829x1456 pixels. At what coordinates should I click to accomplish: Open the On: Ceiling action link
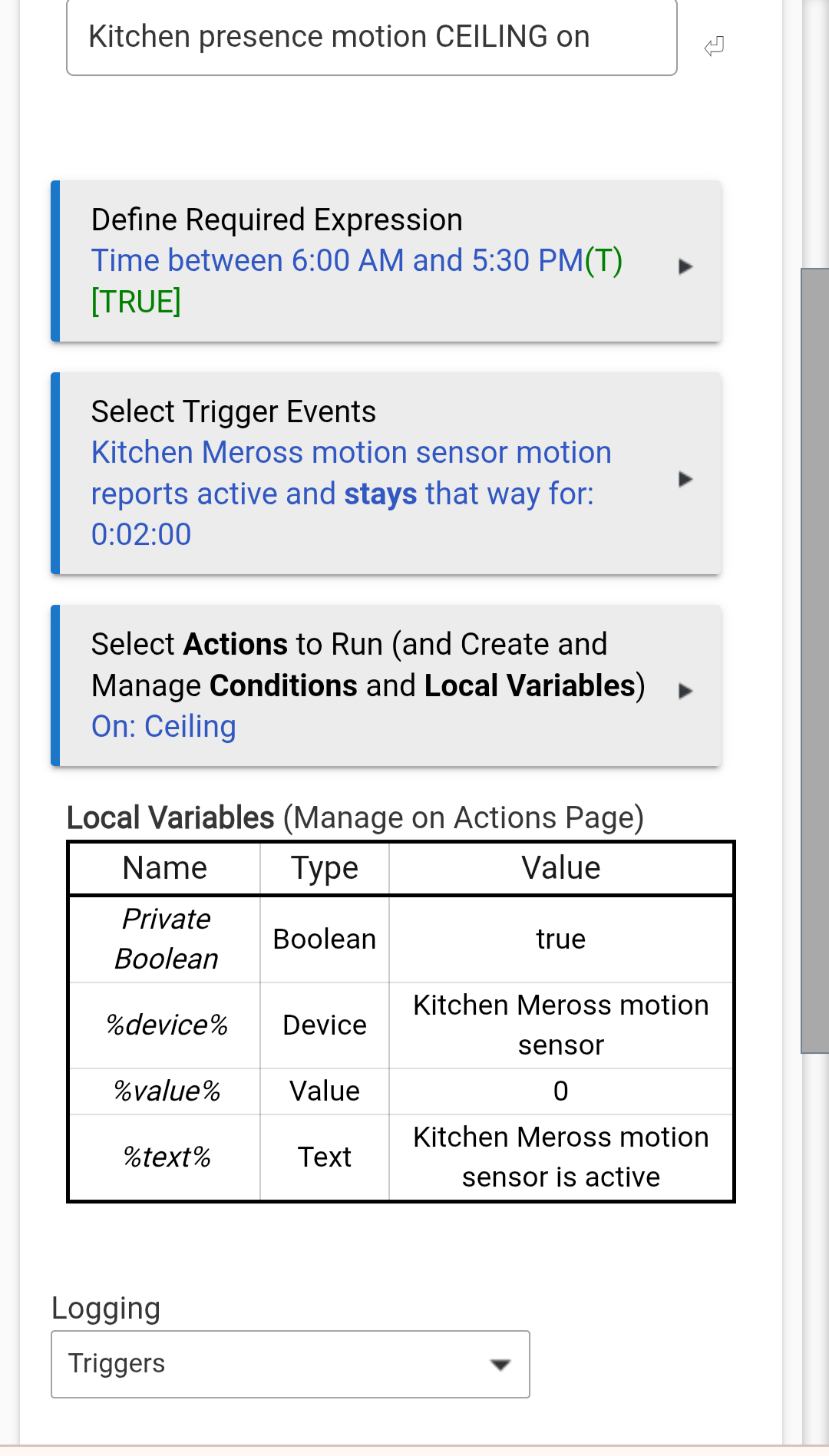point(163,727)
